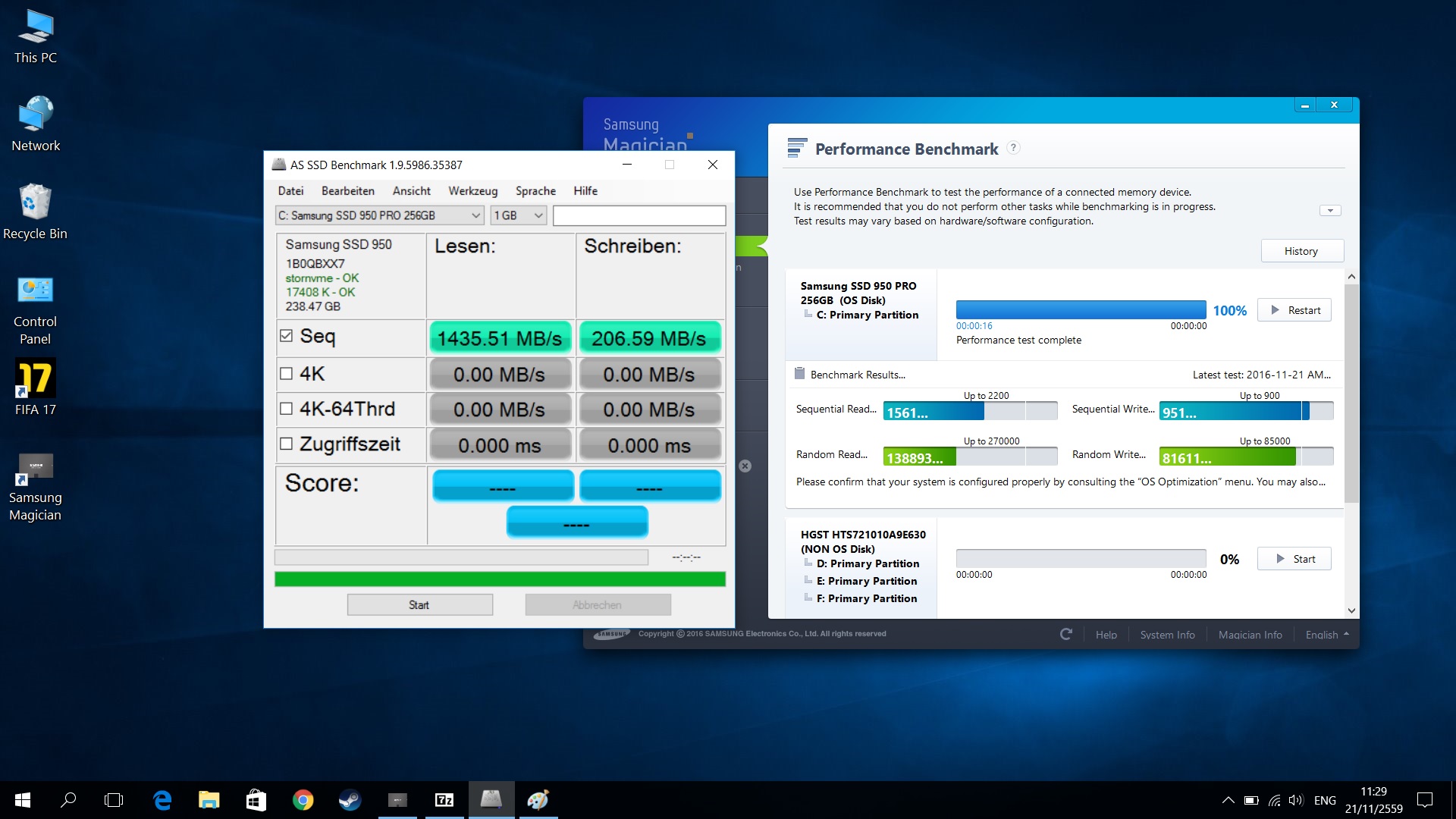Launch Microsoft Edge from taskbar
1456x819 pixels.
(x=162, y=800)
